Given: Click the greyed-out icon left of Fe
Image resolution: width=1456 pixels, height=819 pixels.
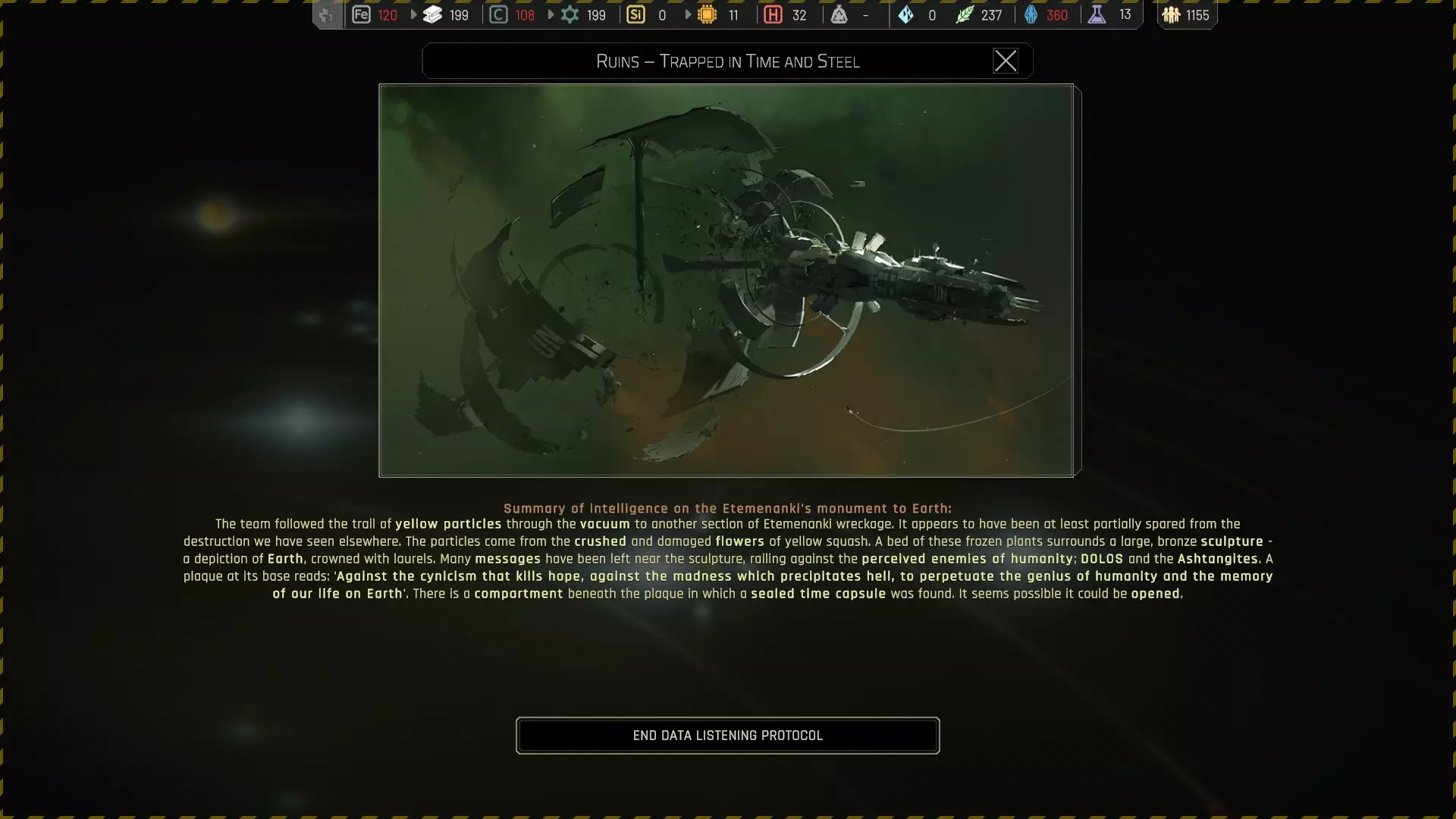Looking at the screenshot, I should [327, 14].
